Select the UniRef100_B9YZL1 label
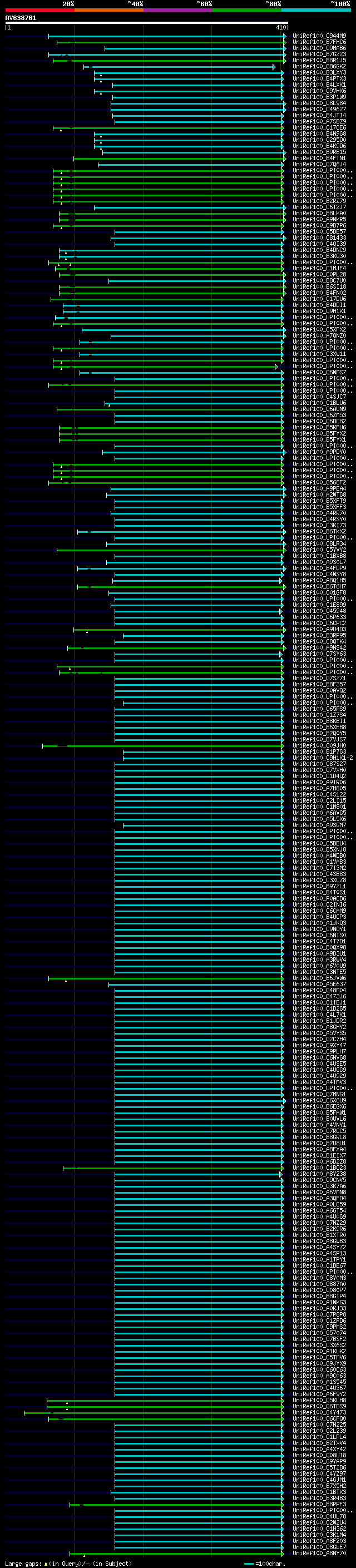 click(x=319, y=886)
